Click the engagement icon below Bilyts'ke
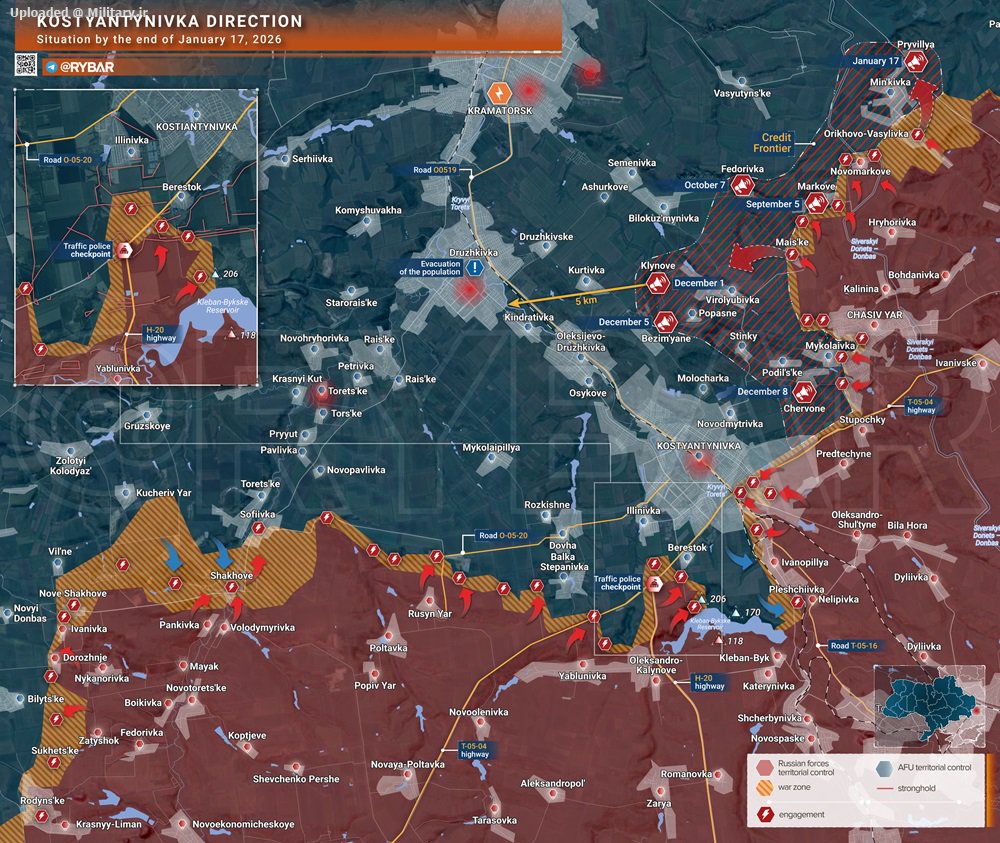Image resolution: width=1000 pixels, height=843 pixels. coord(56,719)
